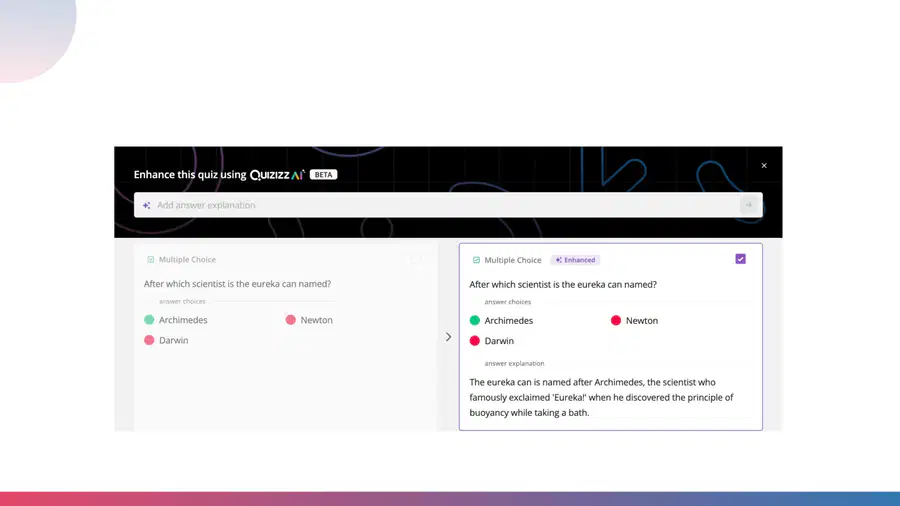Click pink dot beside Darwin in original card
The image size is (900, 506).
[149, 340]
